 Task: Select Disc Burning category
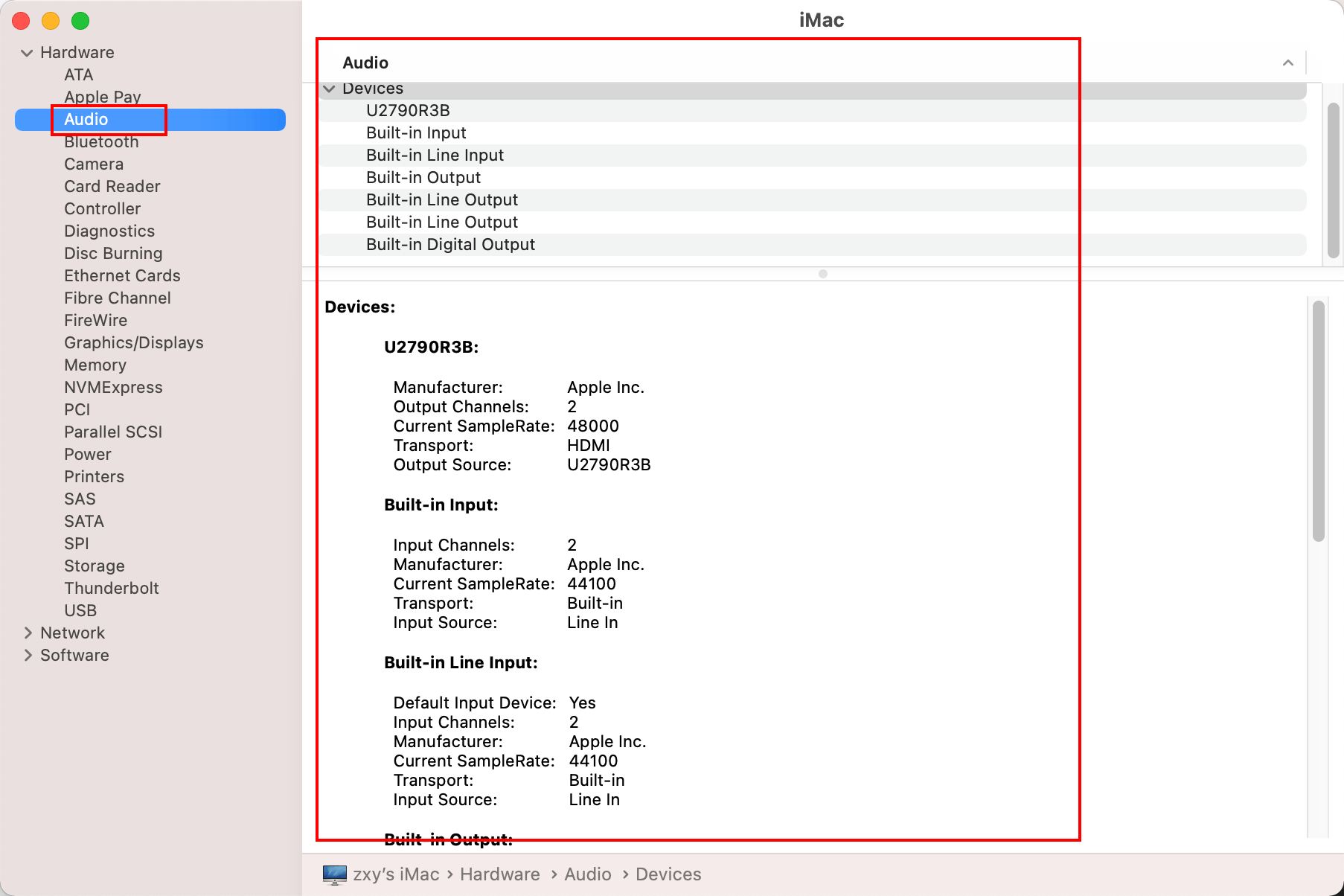point(113,254)
